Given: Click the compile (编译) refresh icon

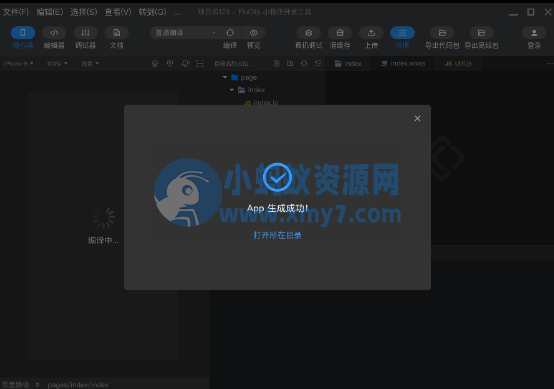Looking at the screenshot, I should point(230,33).
